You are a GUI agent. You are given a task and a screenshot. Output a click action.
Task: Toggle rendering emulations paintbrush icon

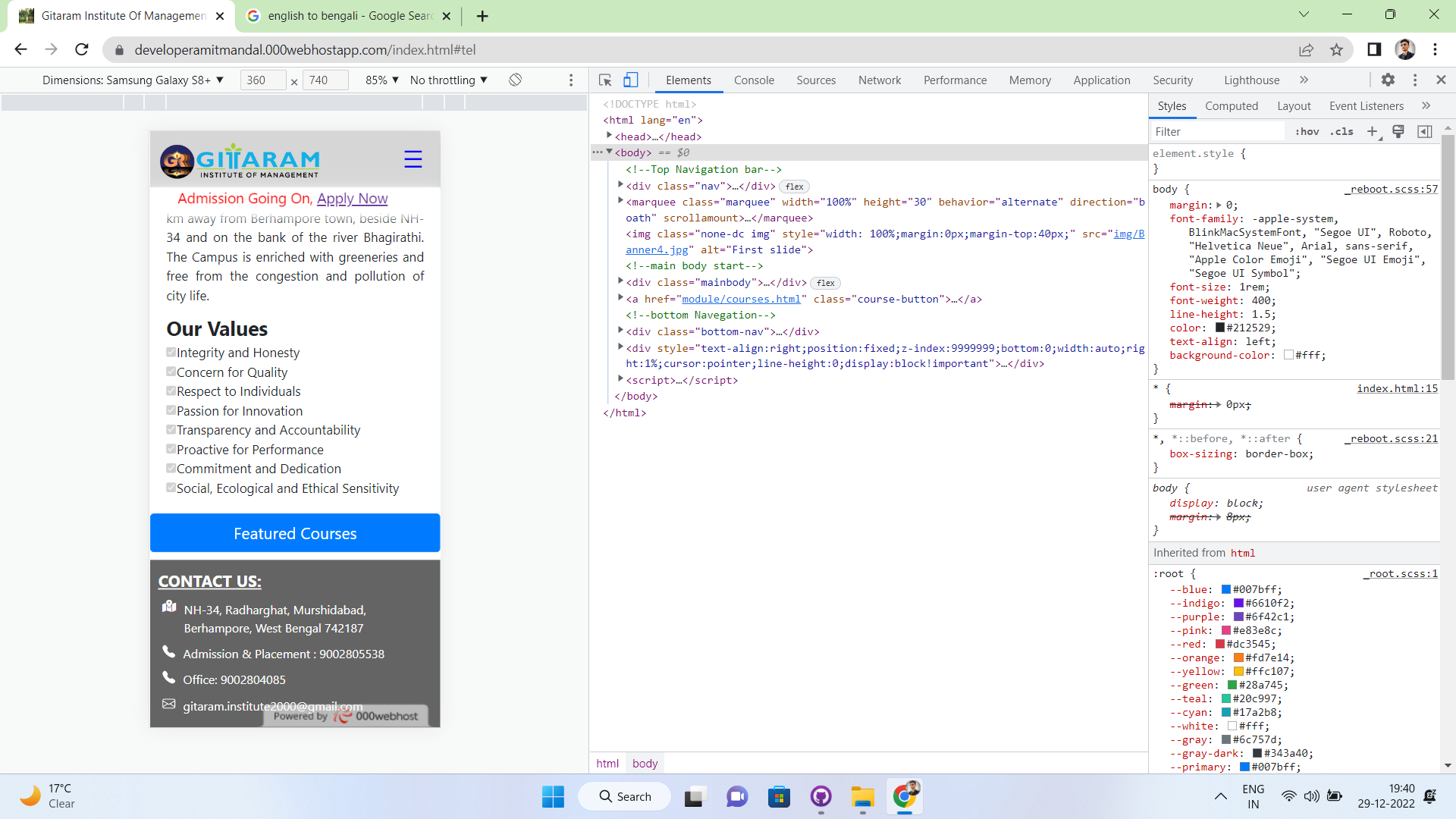pyautogui.click(x=1398, y=132)
